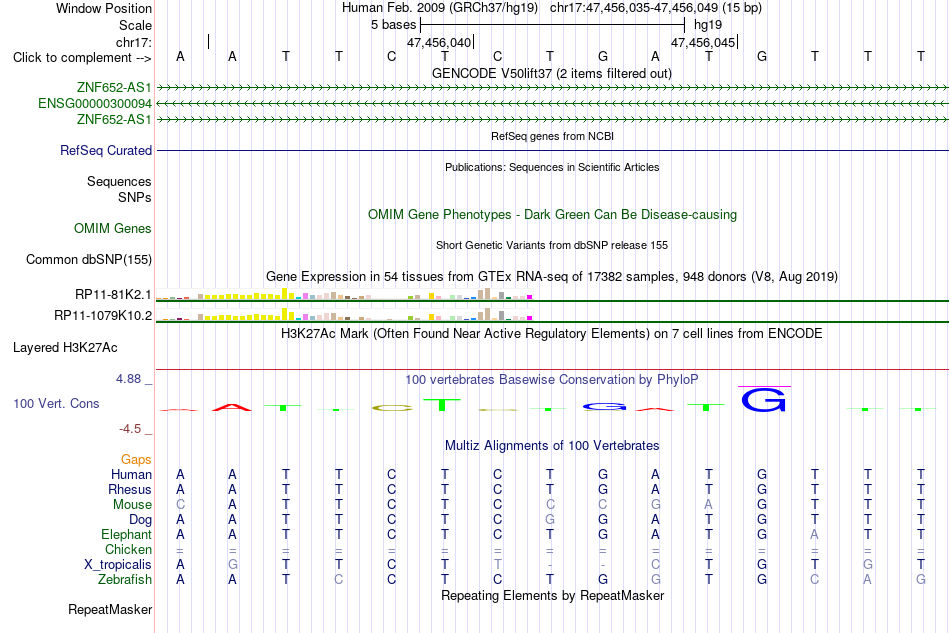Viewport: 950px width, 633px height.
Task: Click 'Short Genetic Variants from dbSNP release 155'
Action: 552,245
